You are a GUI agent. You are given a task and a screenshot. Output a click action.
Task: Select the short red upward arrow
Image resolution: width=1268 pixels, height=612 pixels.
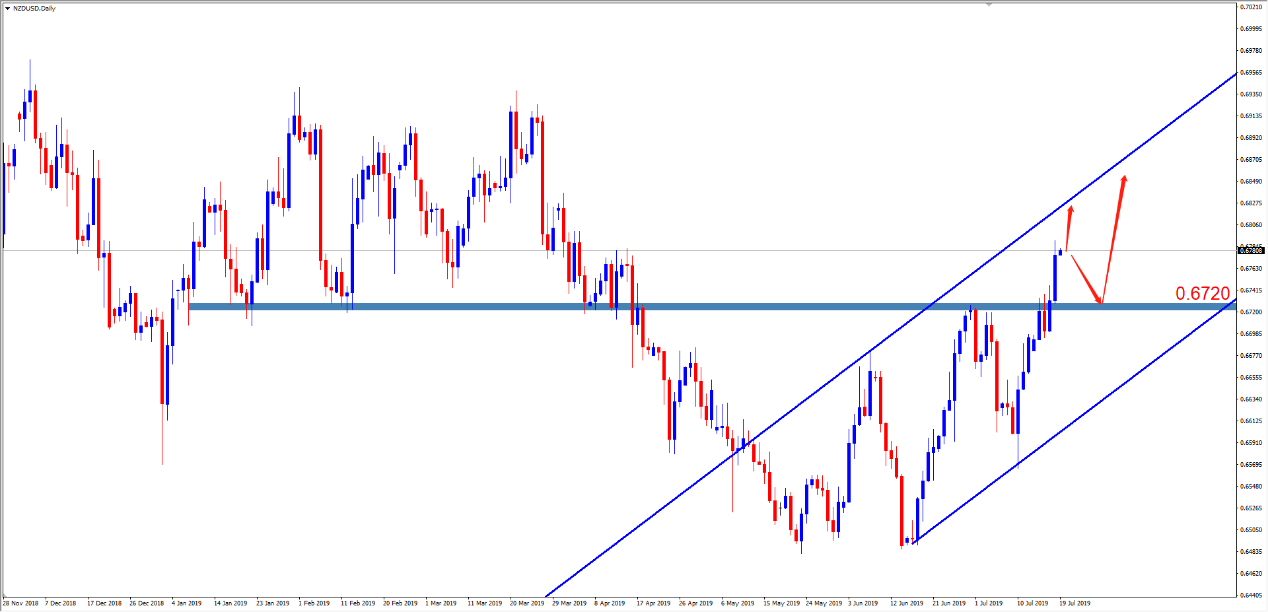coord(1069,227)
